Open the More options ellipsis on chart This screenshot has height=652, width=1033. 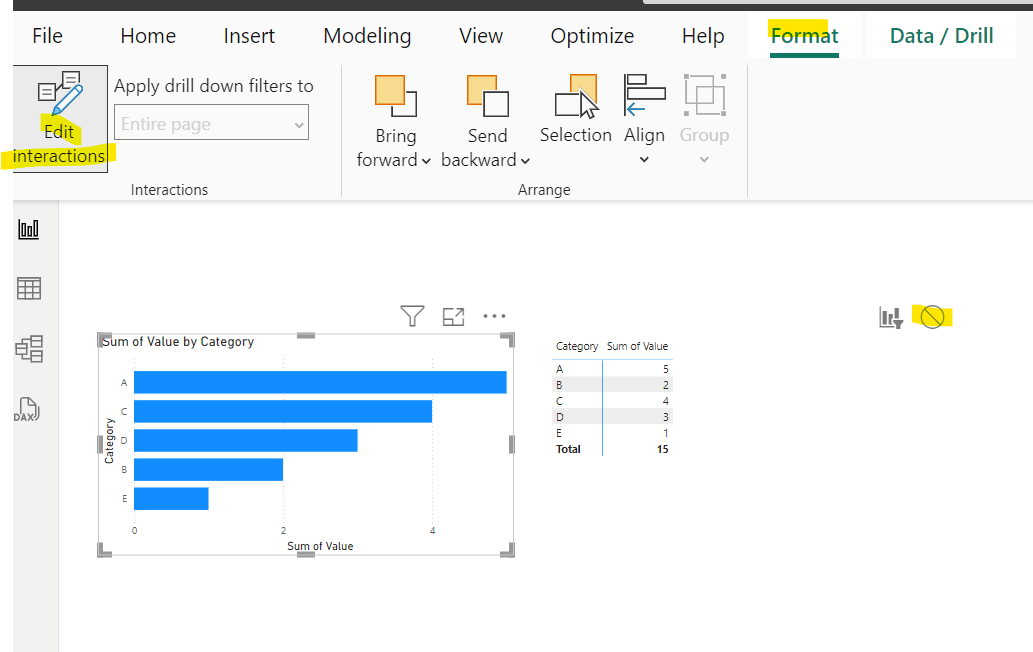(494, 316)
